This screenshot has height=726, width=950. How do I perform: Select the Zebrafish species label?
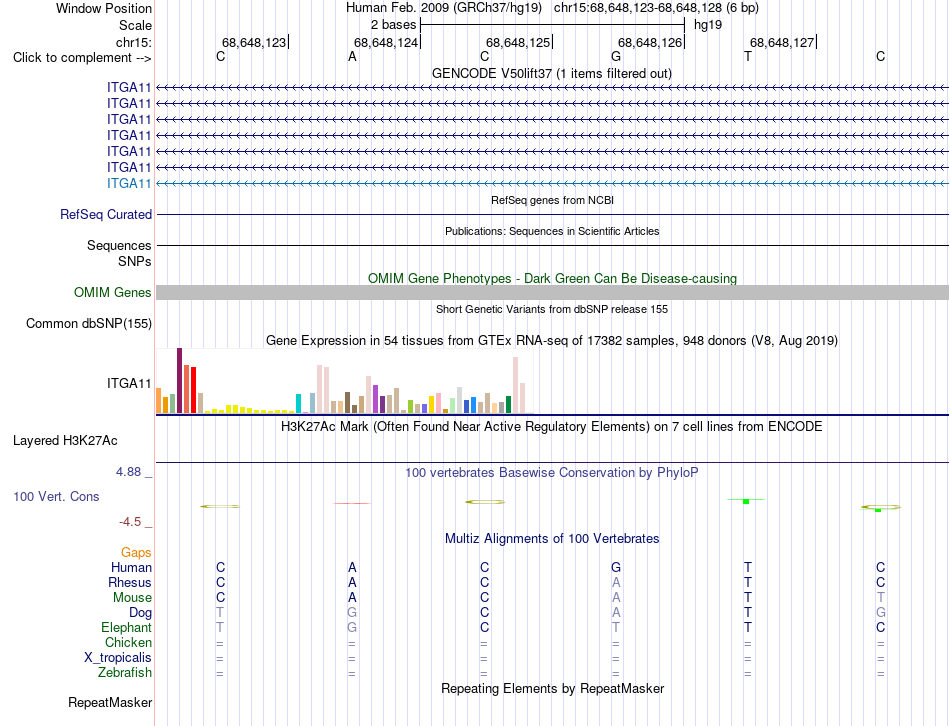(x=125, y=672)
